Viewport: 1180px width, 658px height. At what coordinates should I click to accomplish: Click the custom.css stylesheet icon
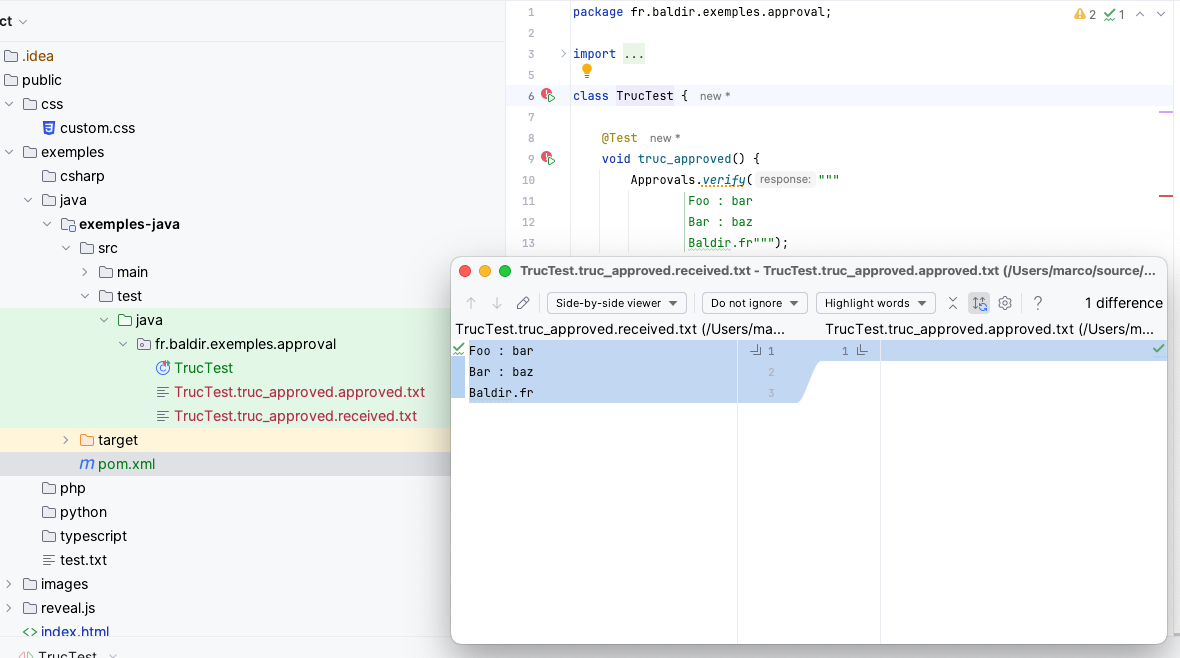49,128
